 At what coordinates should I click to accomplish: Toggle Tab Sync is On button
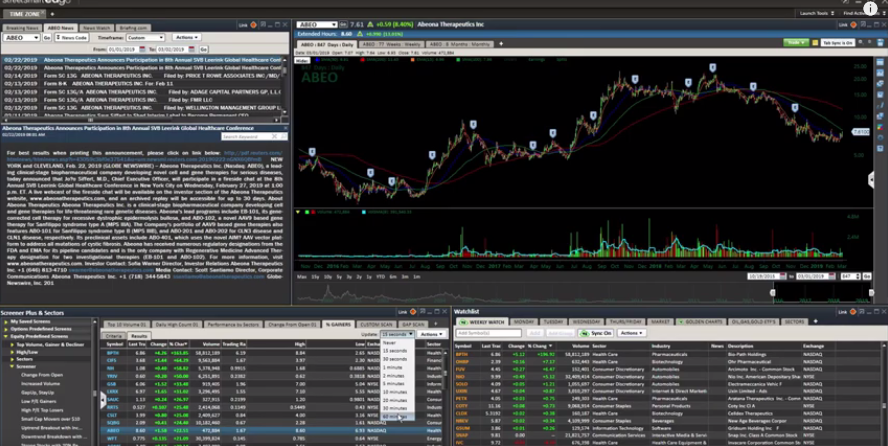838,42
